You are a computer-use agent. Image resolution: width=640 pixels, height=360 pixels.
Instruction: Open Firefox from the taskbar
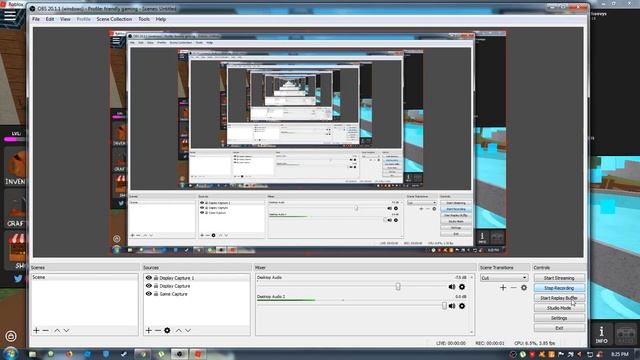coord(69,354)
